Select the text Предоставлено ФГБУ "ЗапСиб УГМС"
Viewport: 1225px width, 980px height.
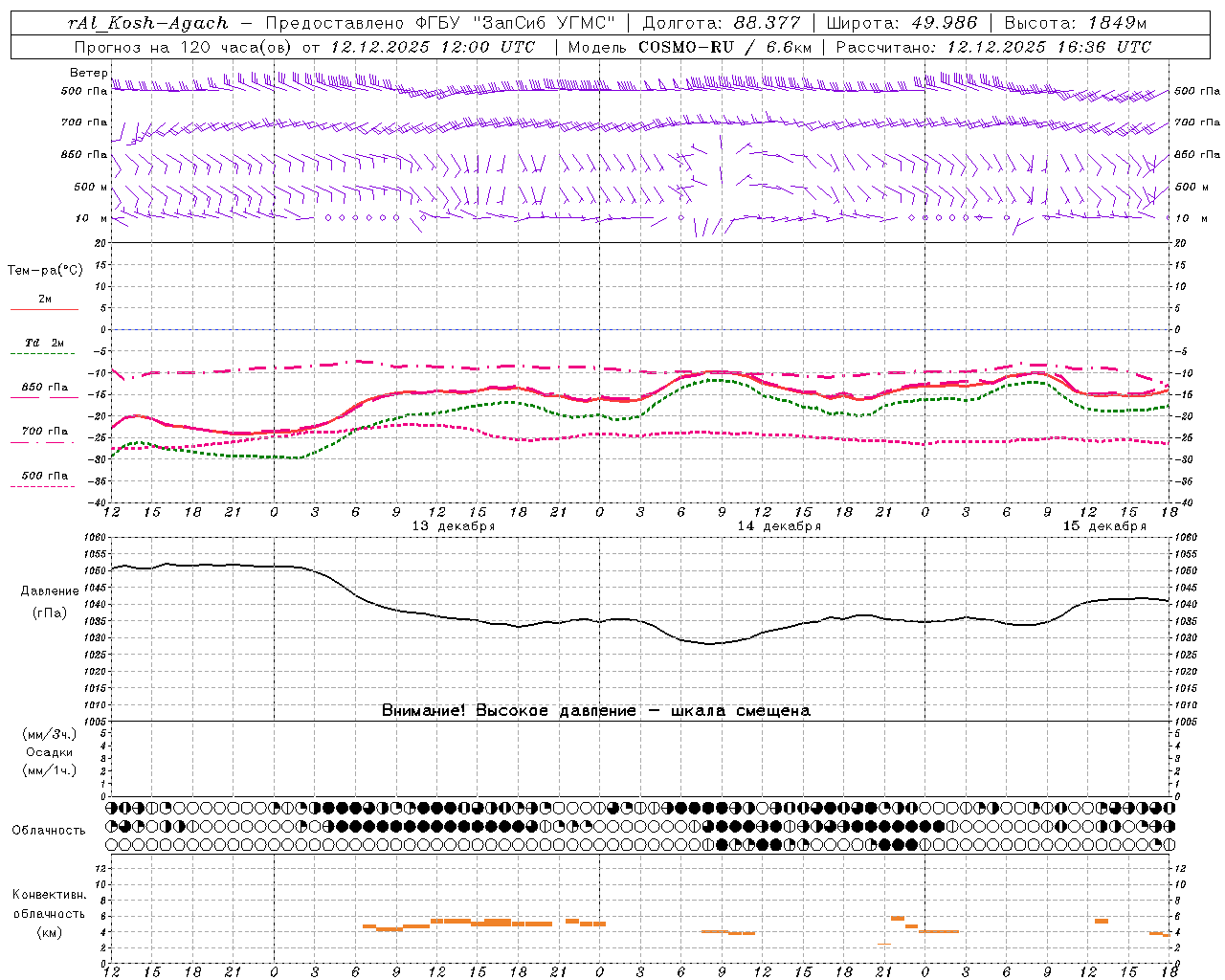point(440,23)
